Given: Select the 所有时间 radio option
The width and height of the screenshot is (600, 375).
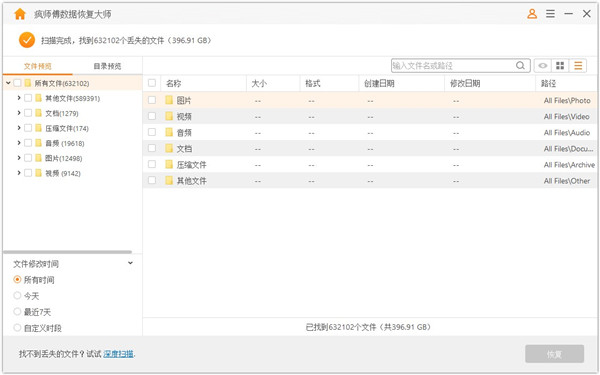Looking at the screenshot, I should click(x=17, y=280).
